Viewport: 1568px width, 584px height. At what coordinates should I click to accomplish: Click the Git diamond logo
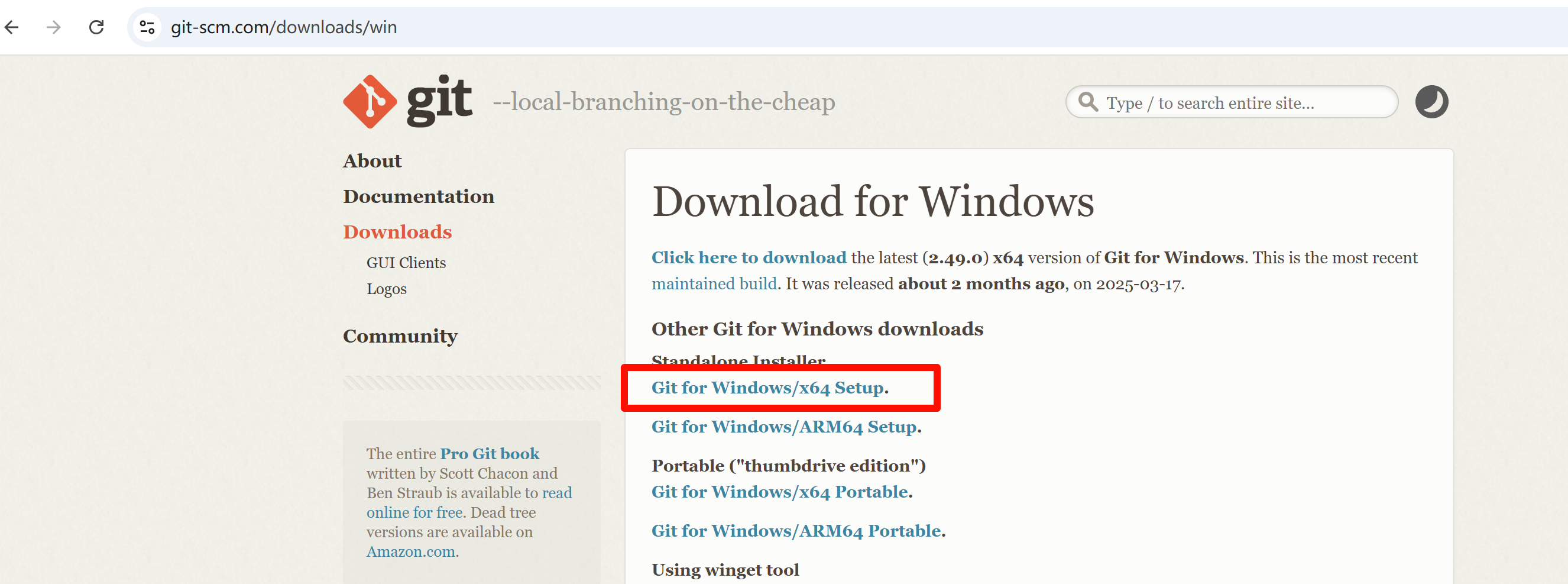[x=370, y=101]
